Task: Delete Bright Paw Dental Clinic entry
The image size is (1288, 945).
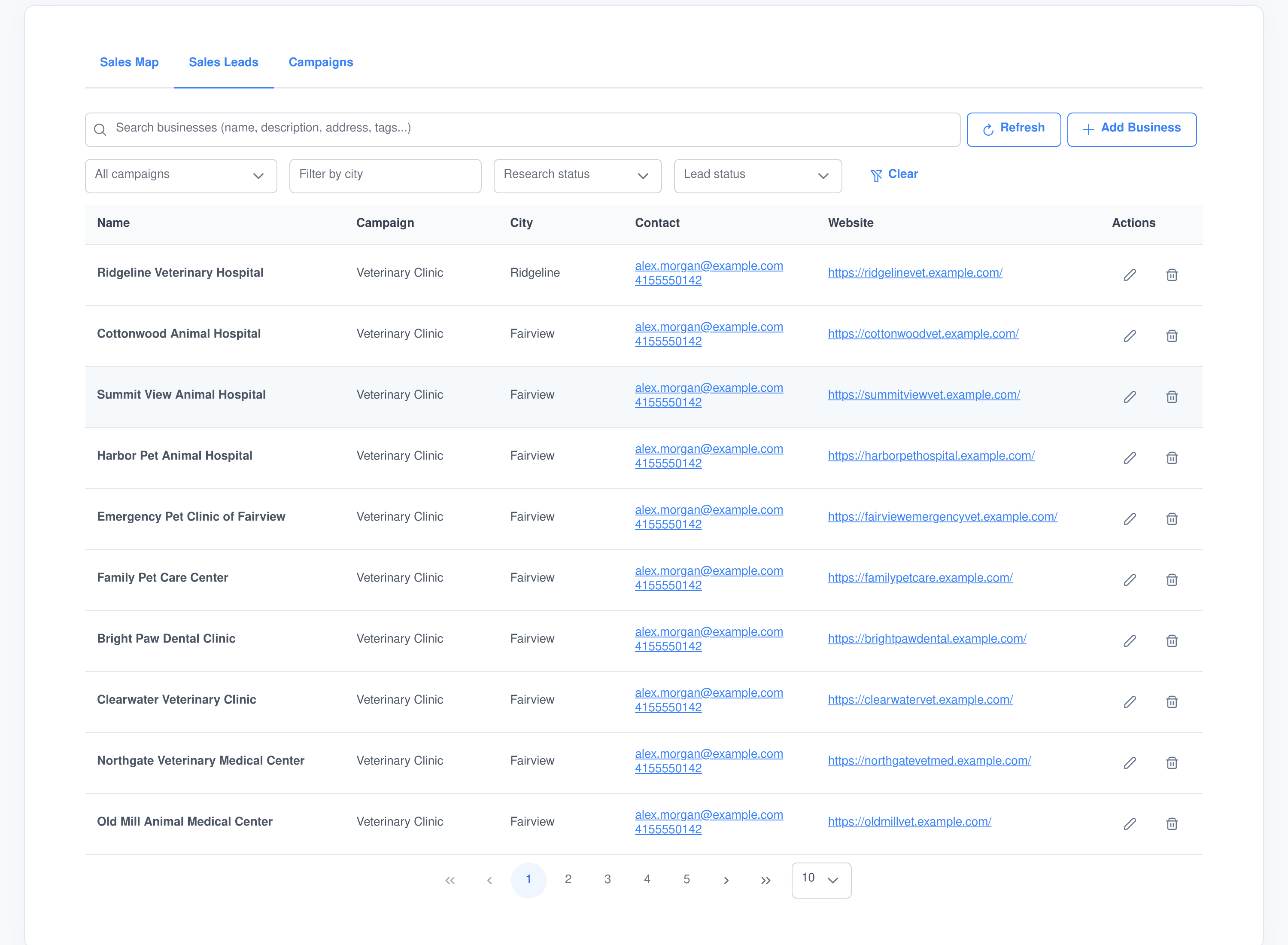Action: pyautogui.click(x=1171, y=641)
